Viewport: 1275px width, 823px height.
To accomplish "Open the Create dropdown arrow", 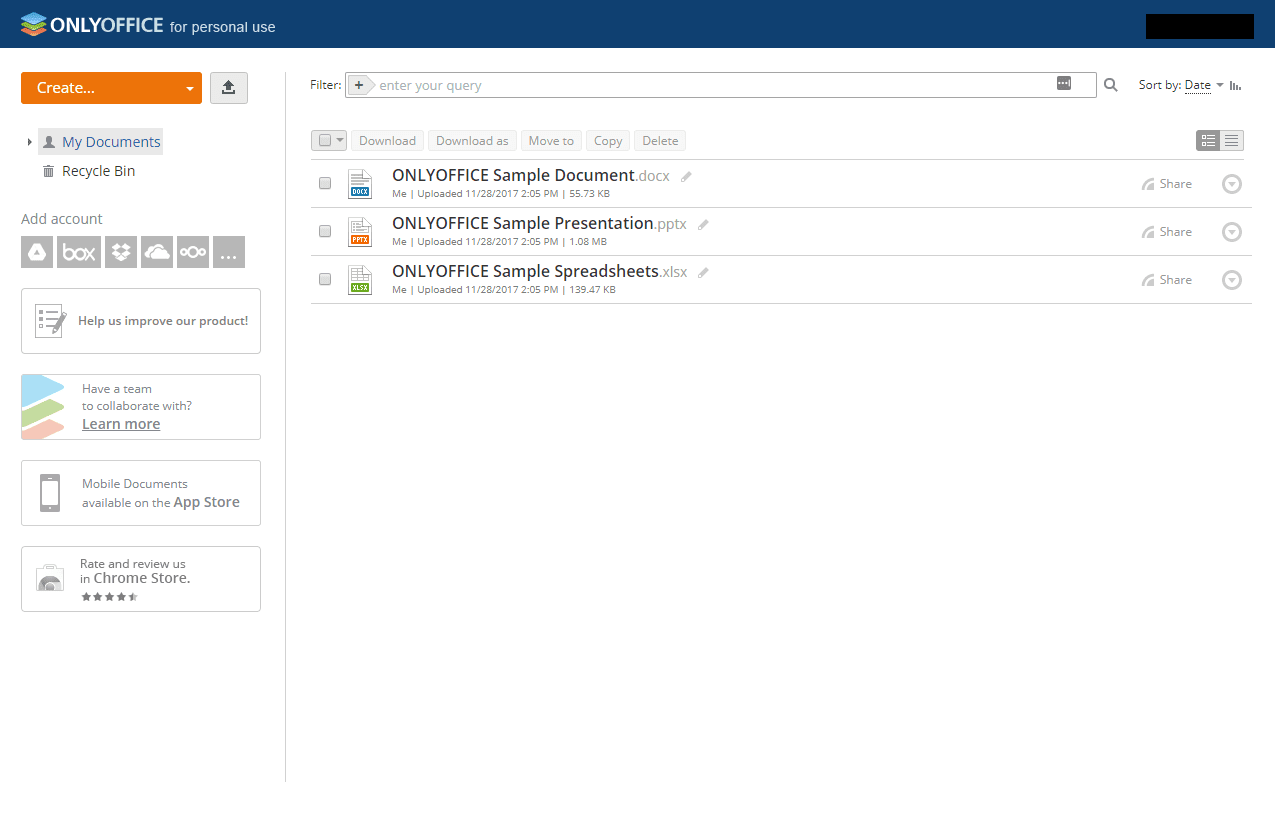I will click(189, 89).
